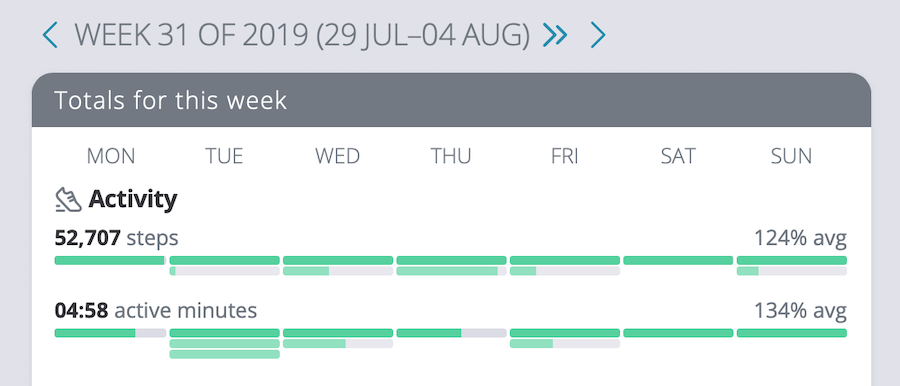
Task: Select the SUN column header
Action: (x=792, y=156)
